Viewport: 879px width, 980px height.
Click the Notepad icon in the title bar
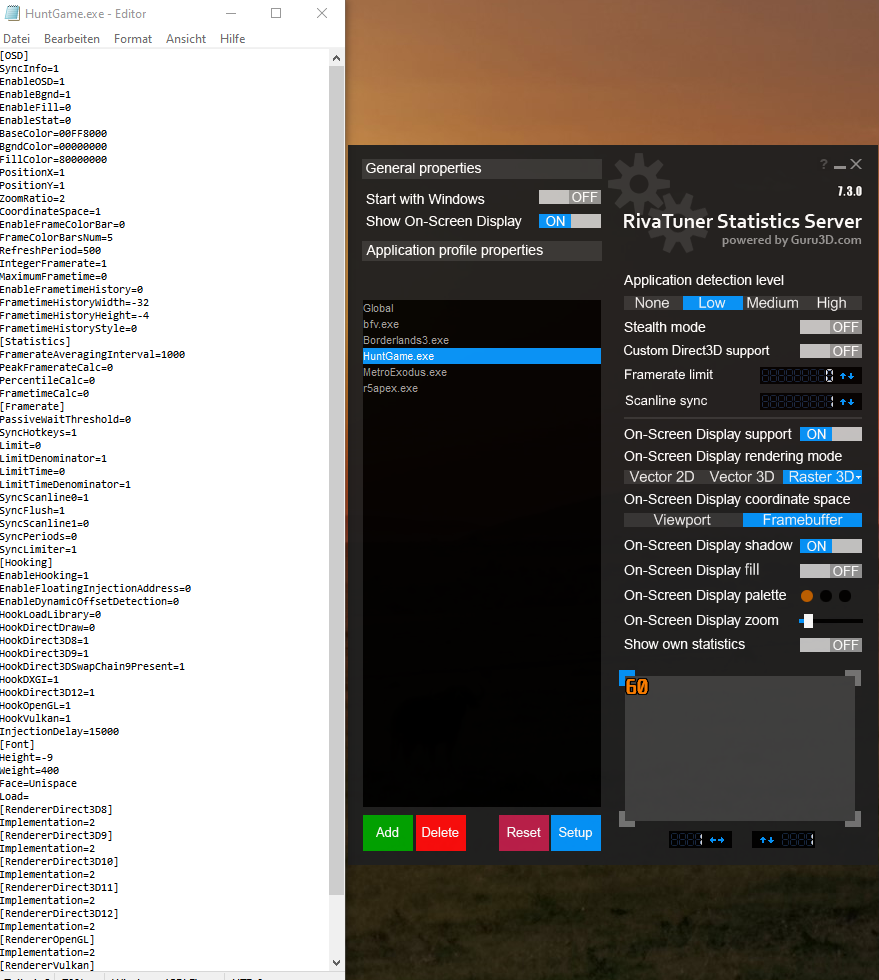(13, 13)
